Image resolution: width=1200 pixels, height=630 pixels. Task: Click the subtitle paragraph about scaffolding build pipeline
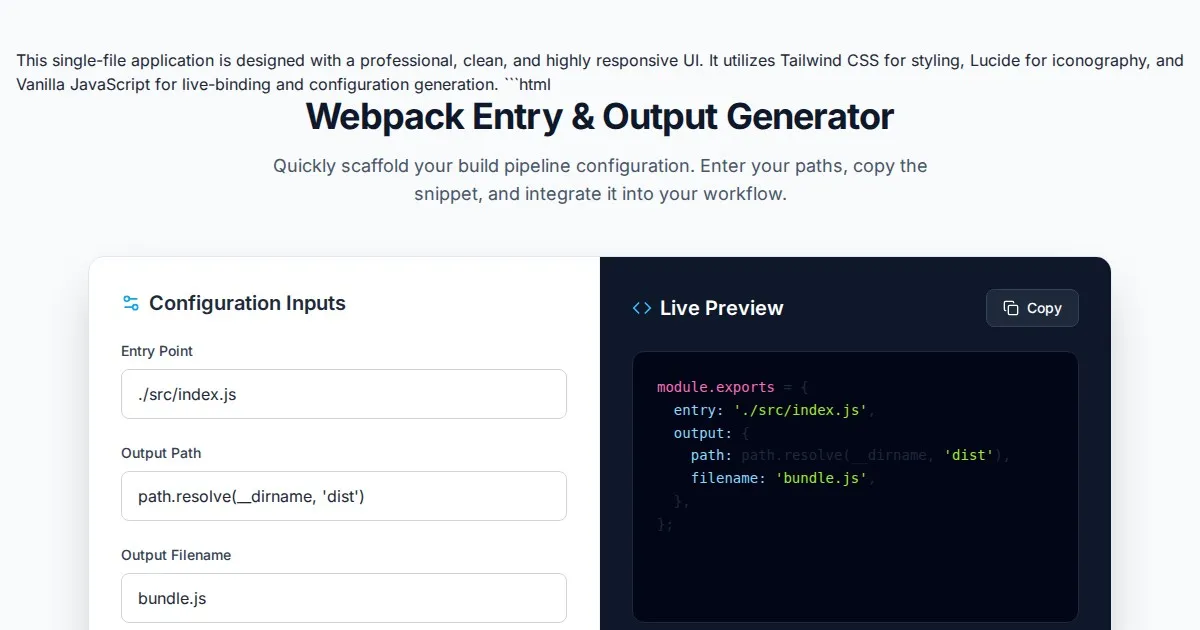[600, 179]
